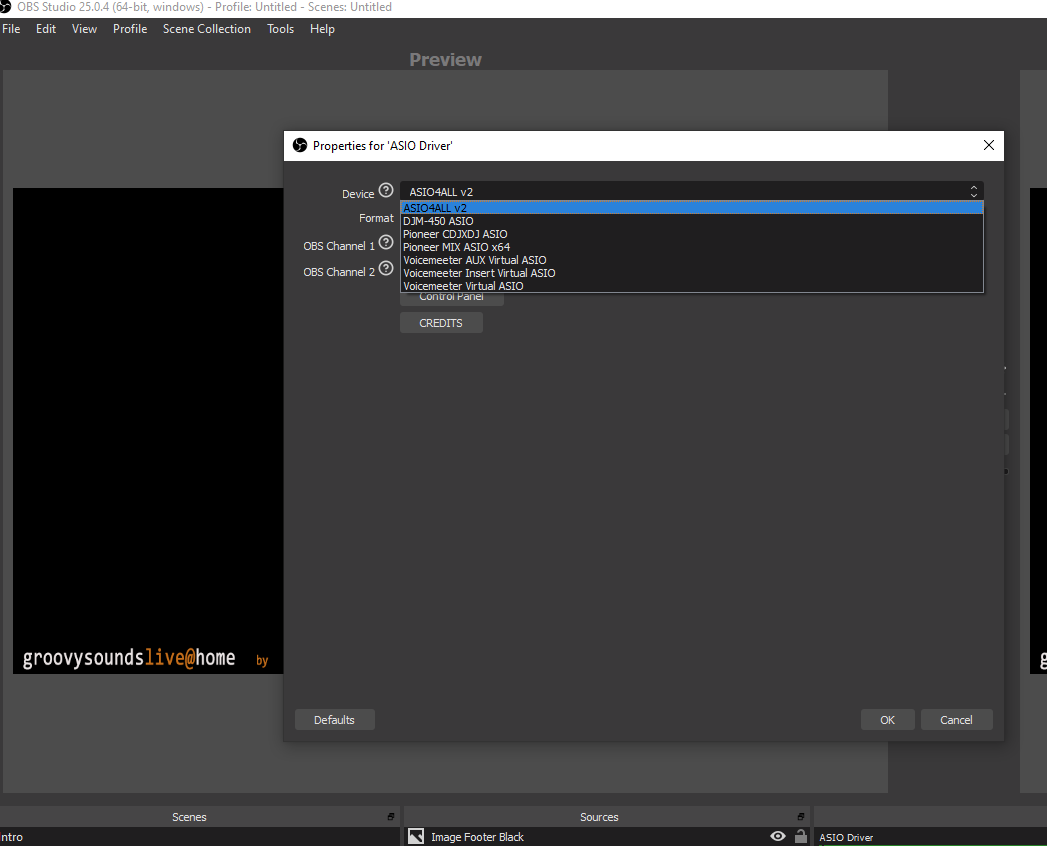
Task: Undock the Sources panel with its pop-out icon
Action: [x=801, y=817]
